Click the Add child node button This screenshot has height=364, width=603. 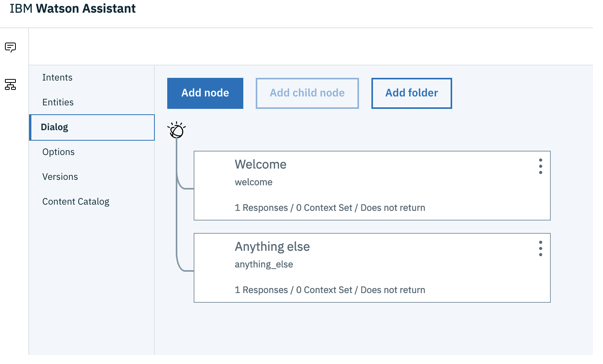point(307,93)
